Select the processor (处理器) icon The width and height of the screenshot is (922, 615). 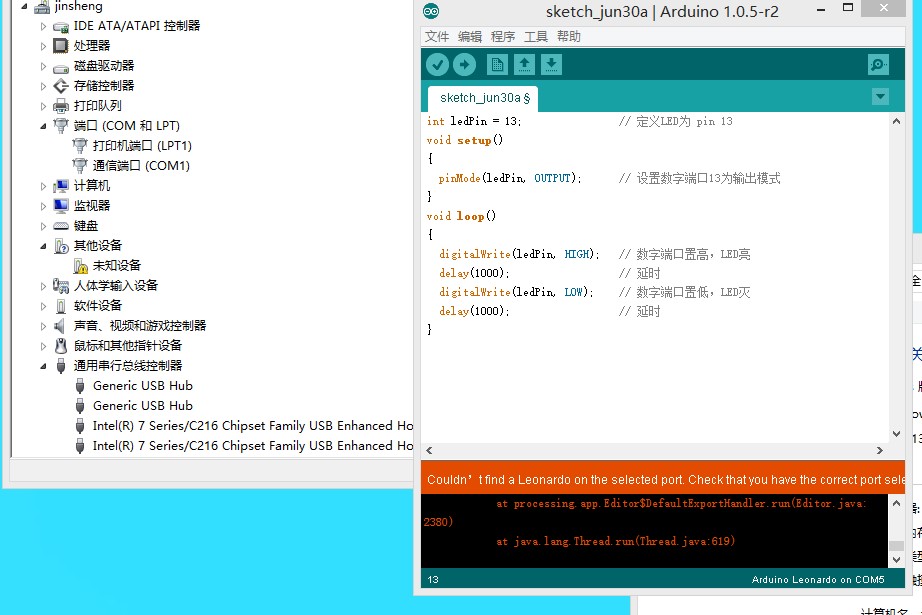tap(61, 46)
